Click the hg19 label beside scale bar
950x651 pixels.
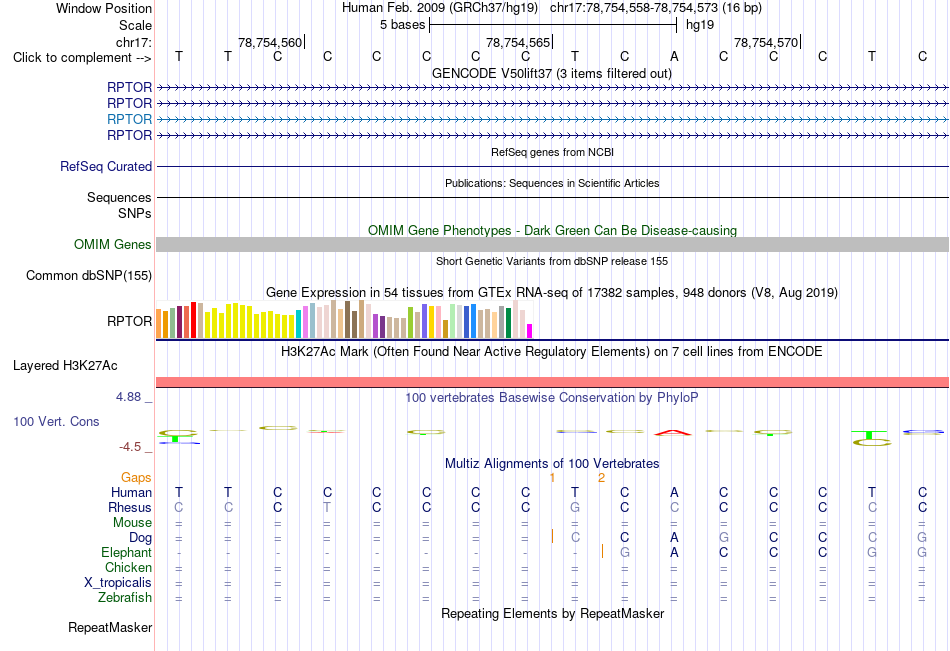pyautogui.click(x=700, y=25)
